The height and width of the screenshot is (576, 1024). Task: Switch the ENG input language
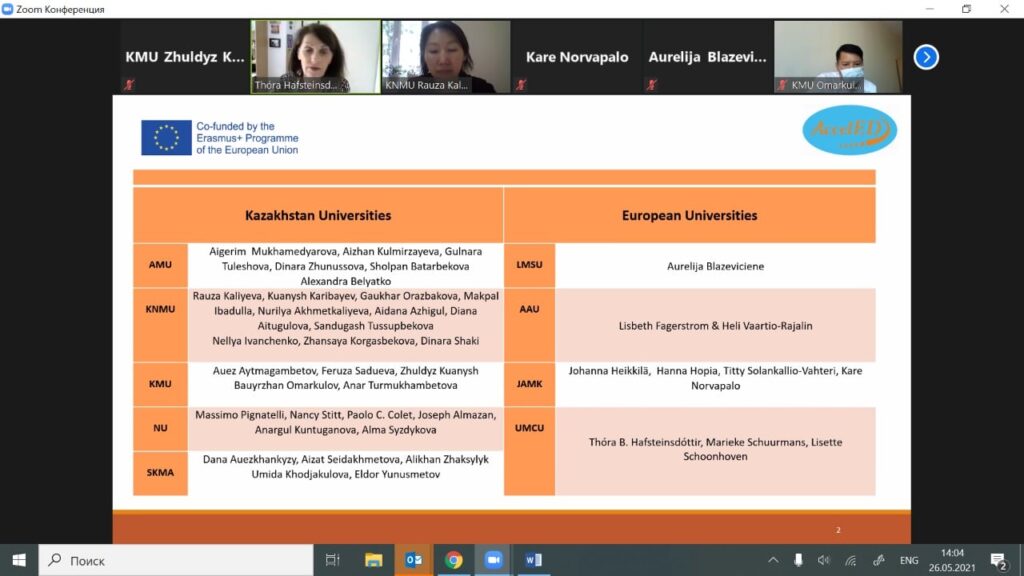908,560
